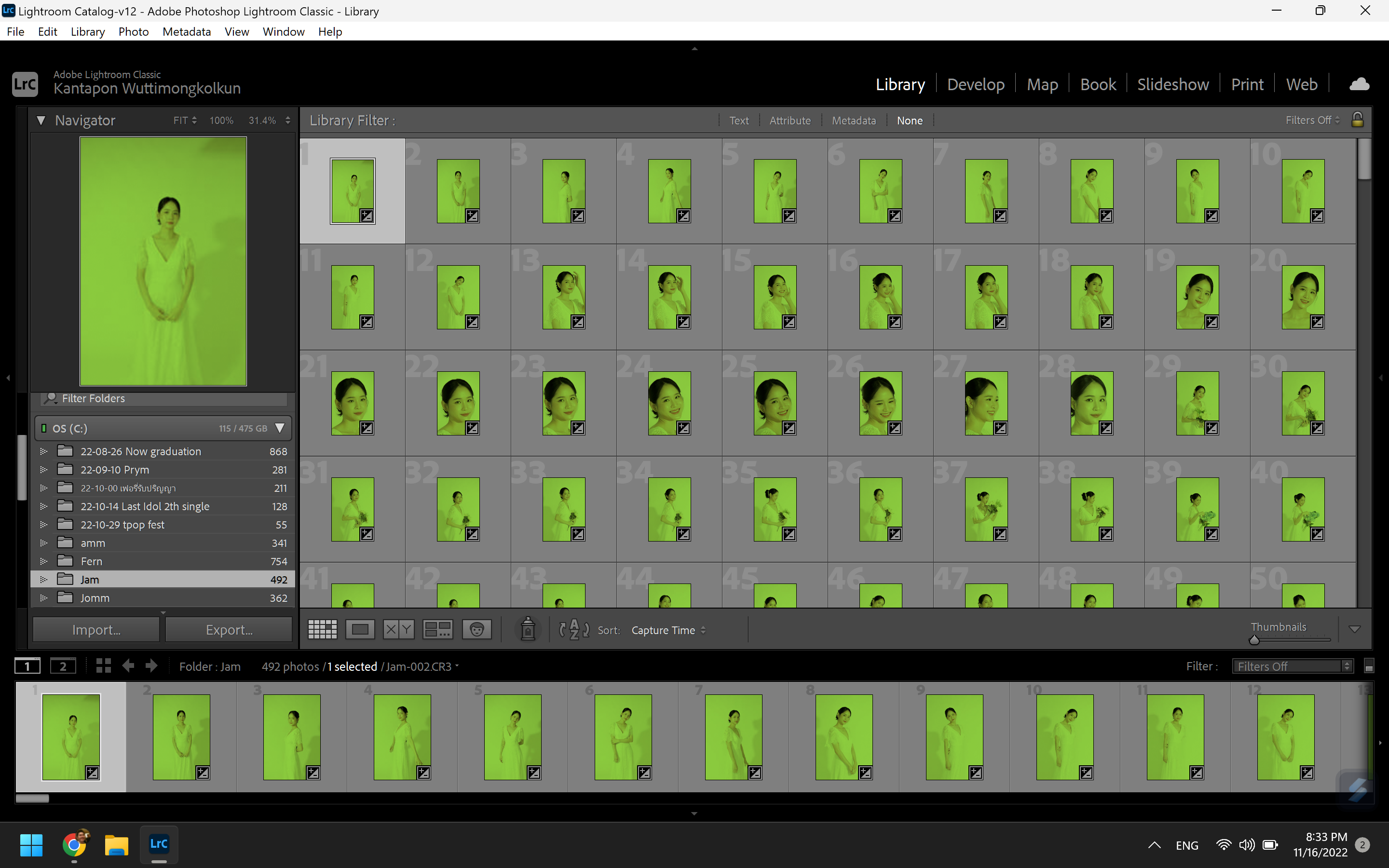The width and height of the screenshot is (1389, 868).
Task: Open the Capture Time sort dropdown
Action: point(668,630)
